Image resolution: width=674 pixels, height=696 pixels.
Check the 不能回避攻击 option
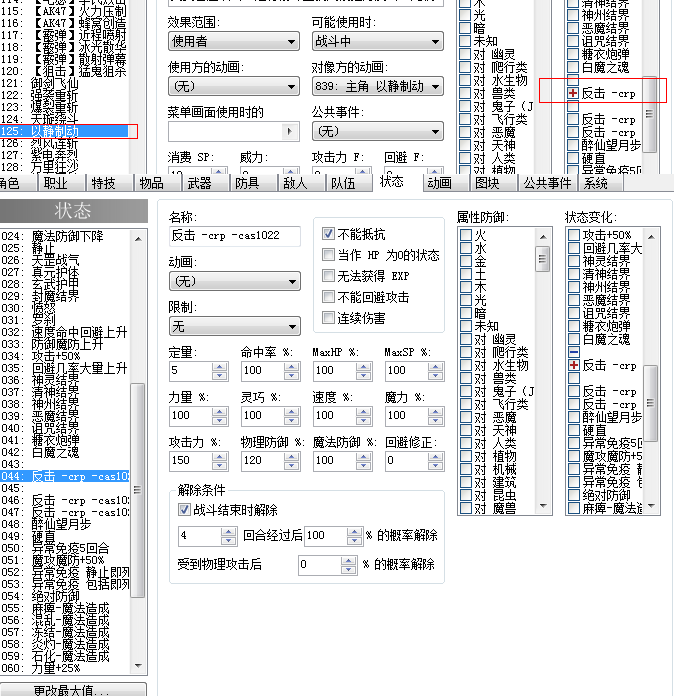tap(328, 297)
